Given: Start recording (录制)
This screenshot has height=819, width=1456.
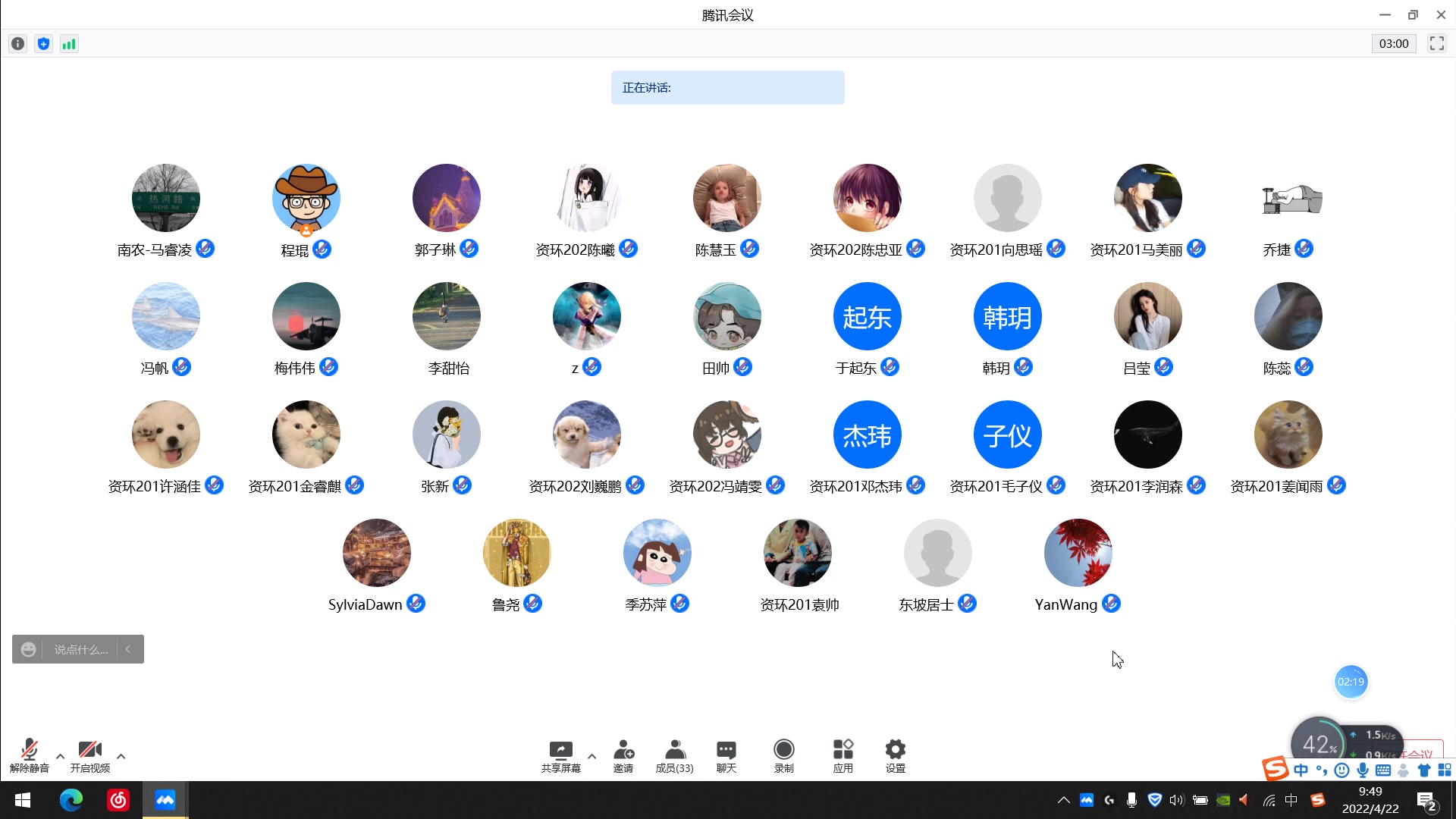Looking at the screenshot, I should click(x=784, y=756).
